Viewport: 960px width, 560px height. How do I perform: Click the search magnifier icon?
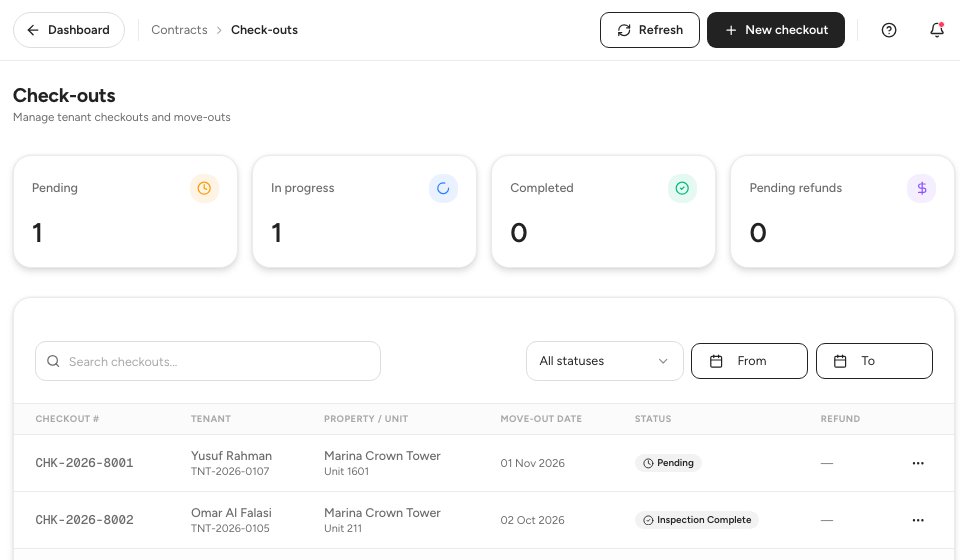pyautogui.click(x=53, y=361)
